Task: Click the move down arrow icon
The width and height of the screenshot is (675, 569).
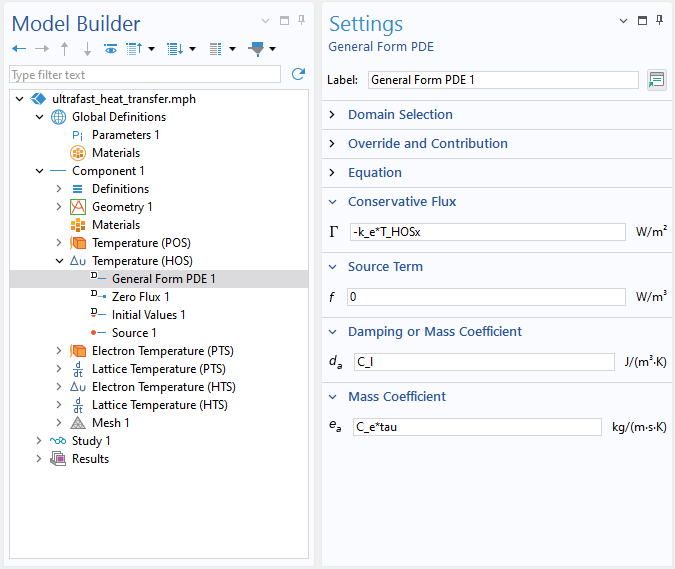Action: point(87,48)
